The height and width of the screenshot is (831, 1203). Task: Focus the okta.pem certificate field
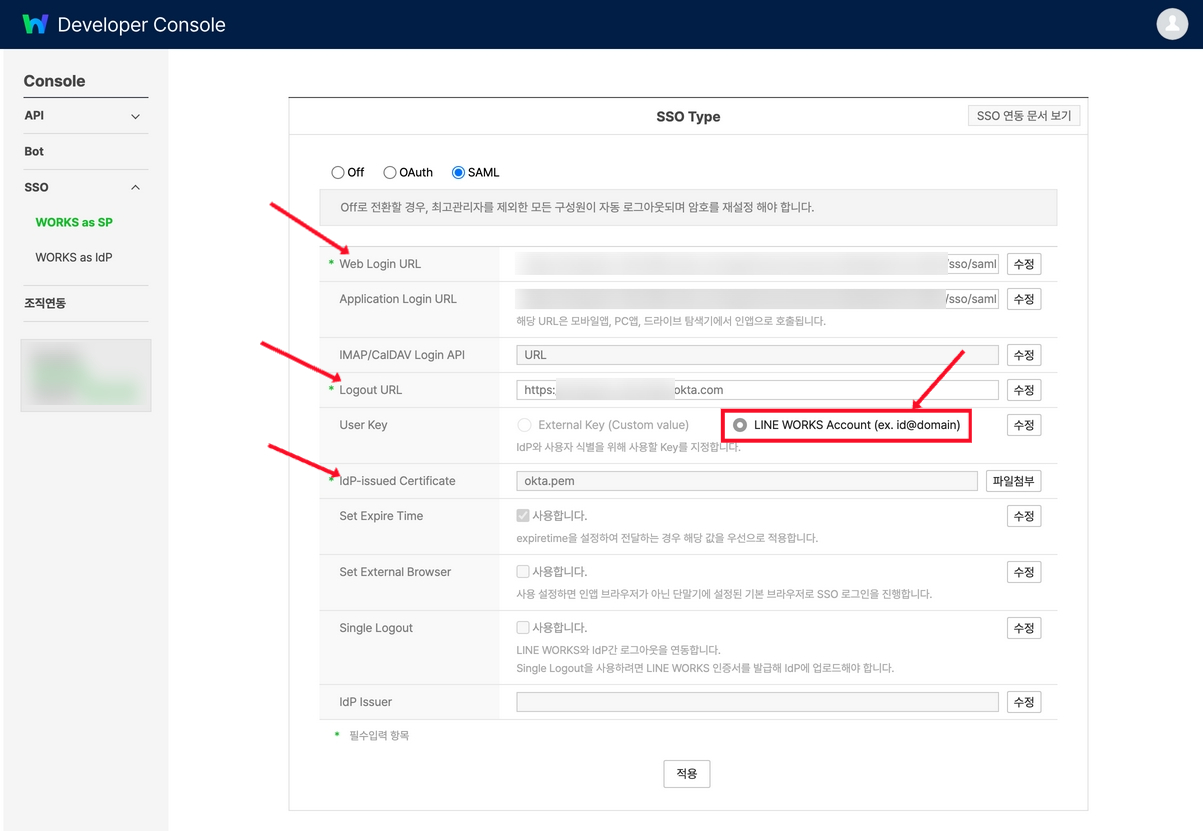(747, 481)
